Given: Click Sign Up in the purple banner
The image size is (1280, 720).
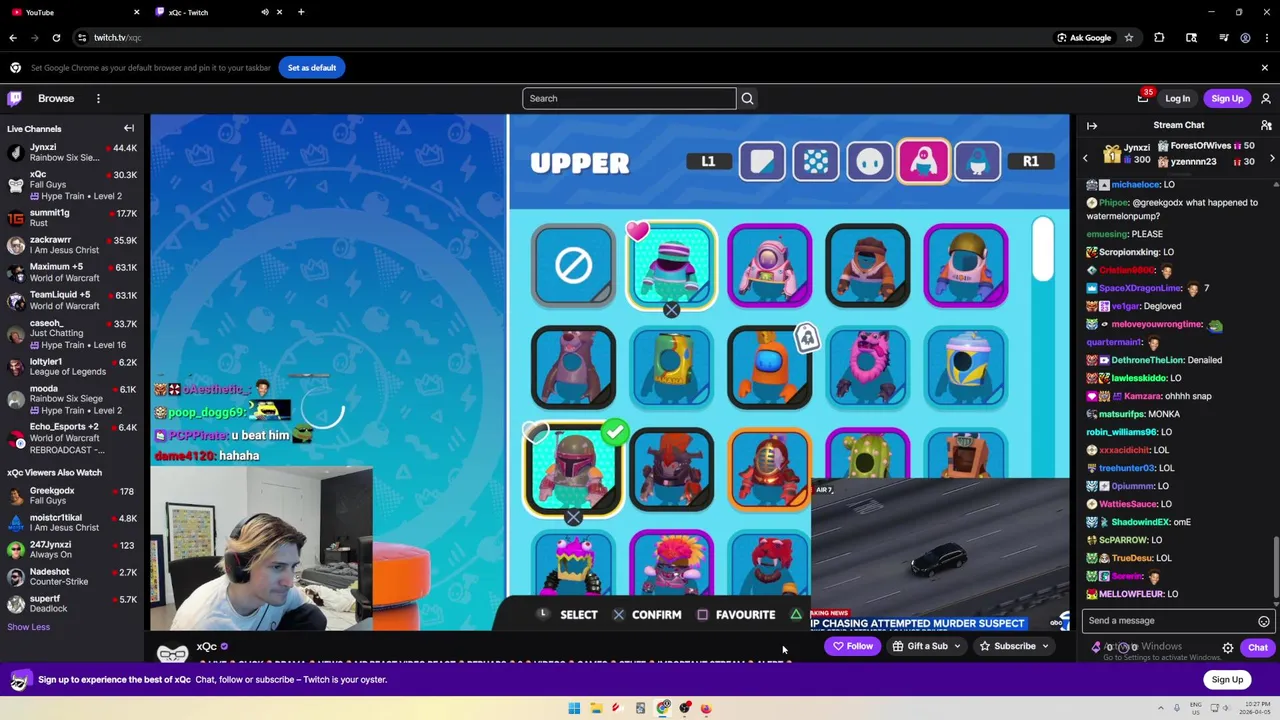Looking at the screenshot, I should coord(1227,680).
